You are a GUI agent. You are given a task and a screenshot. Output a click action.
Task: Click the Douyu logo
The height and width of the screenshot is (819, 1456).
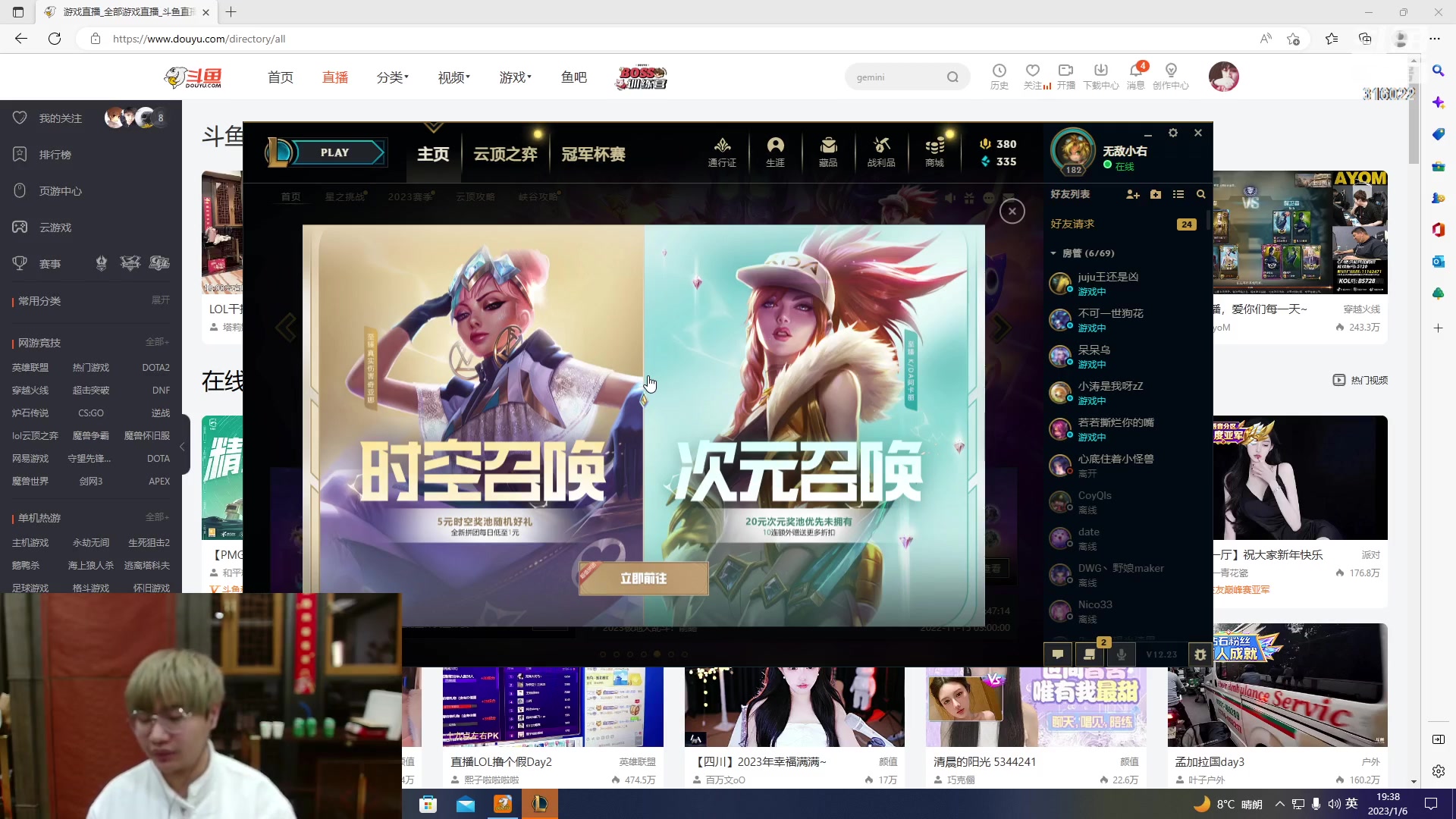coord(194,77)
